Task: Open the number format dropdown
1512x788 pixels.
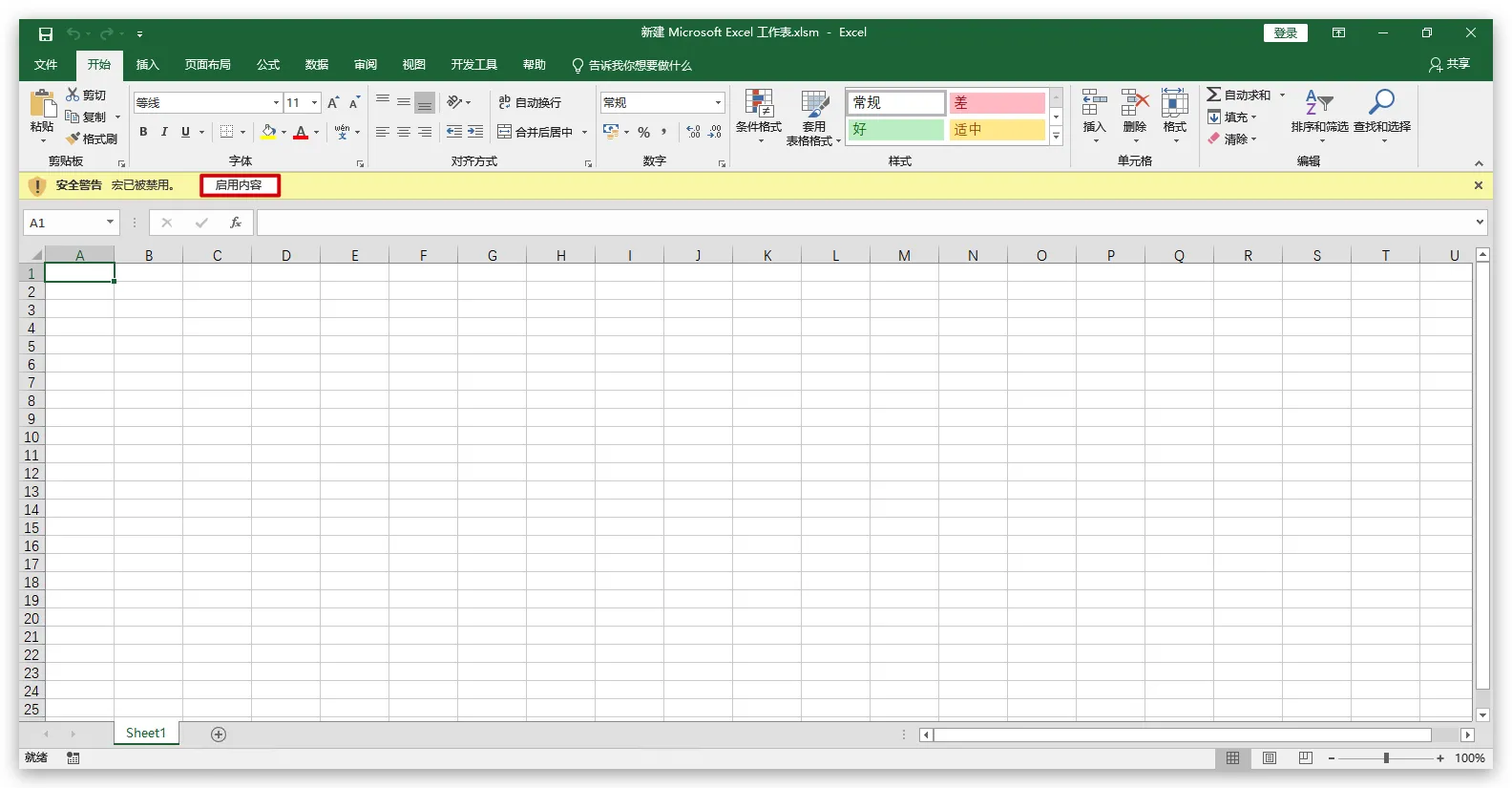Action: click(718, 102)
